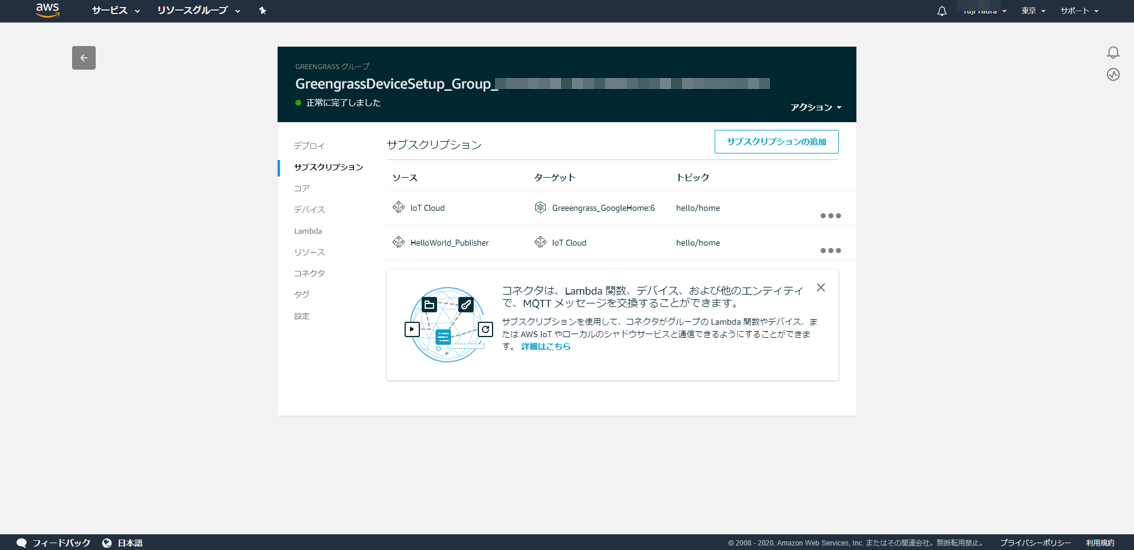Click the Greeengrass_GoogleHome:6 target text

pyautogui.click(x=603, y=208)
